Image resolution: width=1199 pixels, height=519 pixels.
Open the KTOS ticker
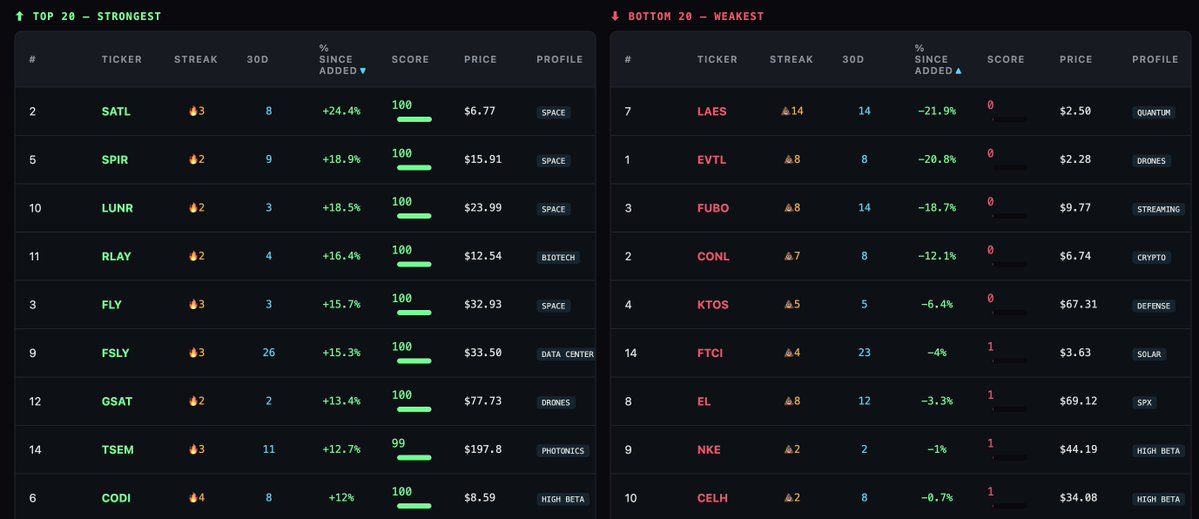[713, 304]
